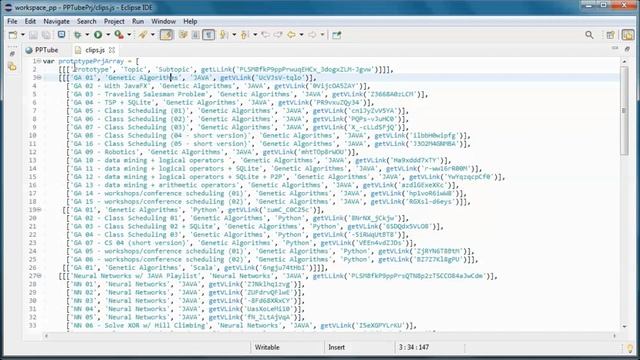Open the Debug dropdown arrow

[87, 35]
